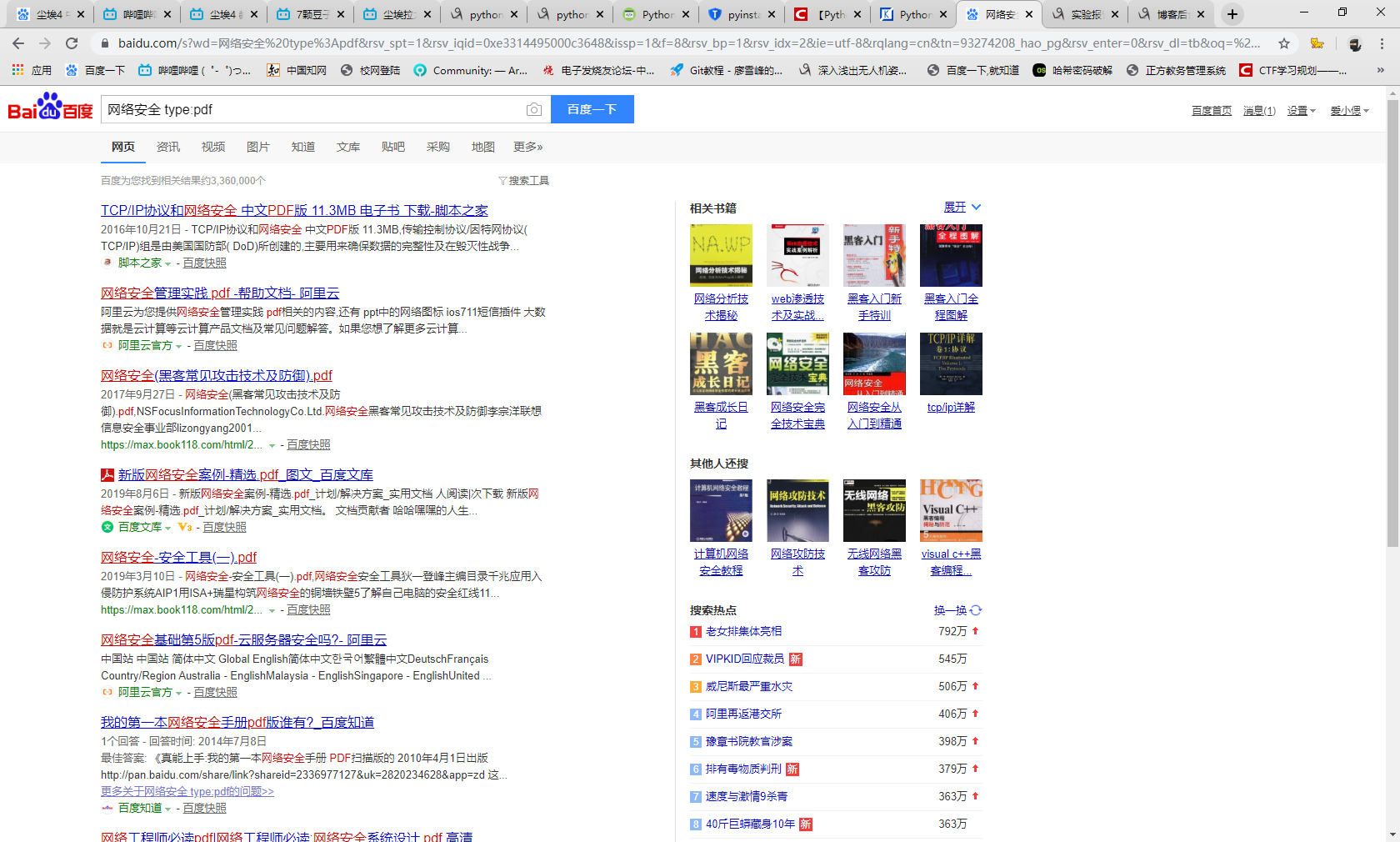This screenshot has height=842, width=1400.
Task: Open the Apps shortcut in bookmarks bar
Action: click(32, 71)
